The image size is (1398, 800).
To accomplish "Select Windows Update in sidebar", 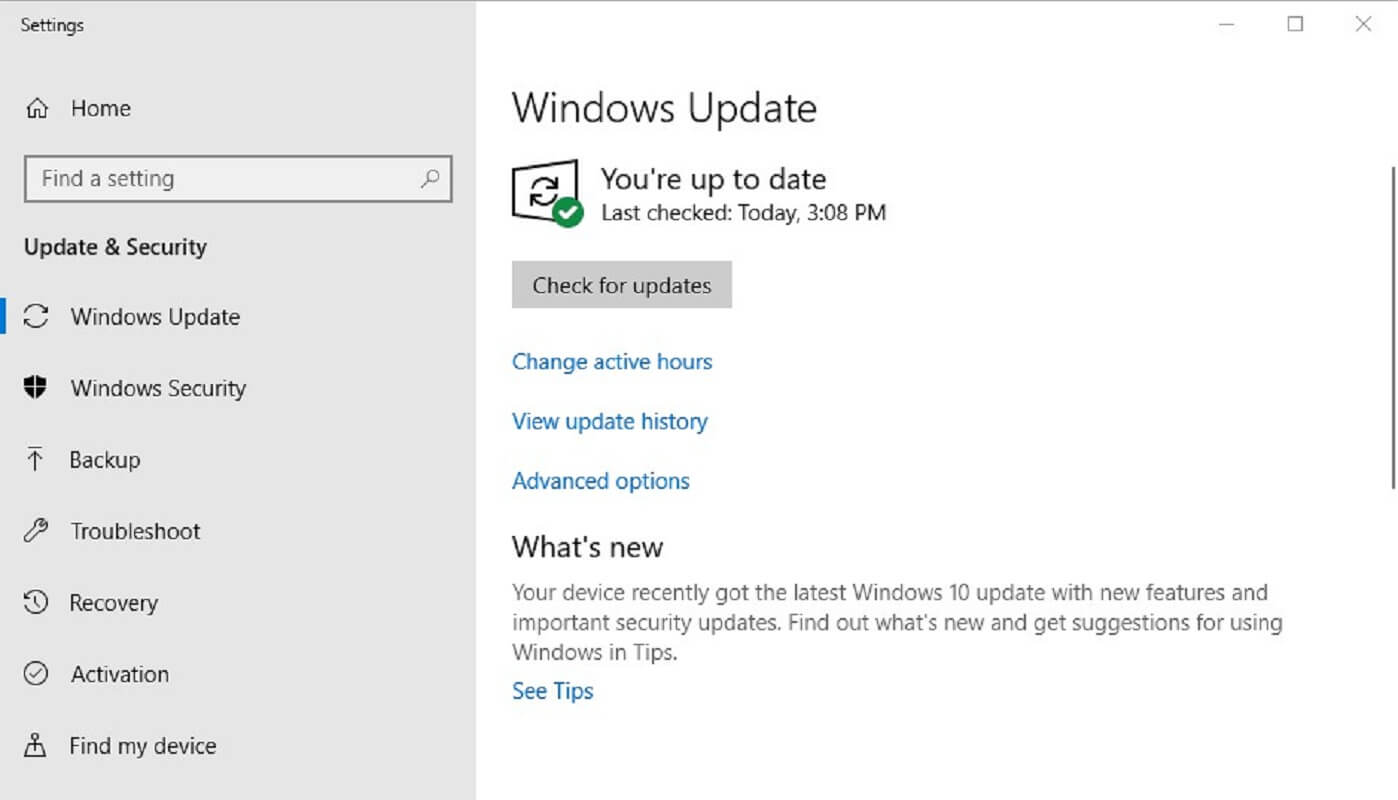I will [x=155, y=317].
